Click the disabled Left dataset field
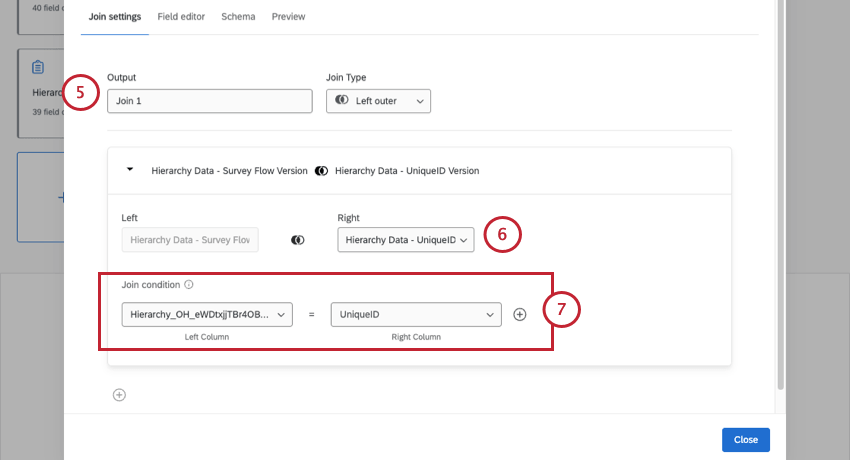The width and height of the screenshot is (850, 460). [190, 240]
